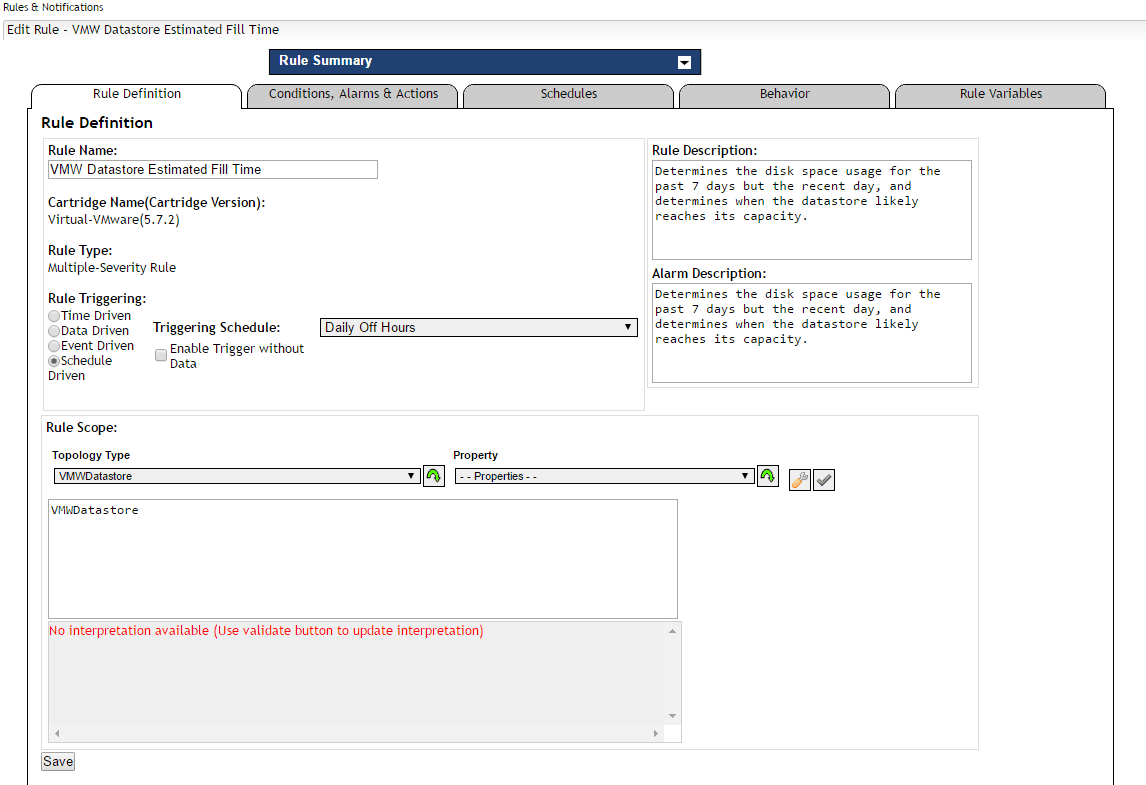Select the Event Driven radio button

pos(54,346)
